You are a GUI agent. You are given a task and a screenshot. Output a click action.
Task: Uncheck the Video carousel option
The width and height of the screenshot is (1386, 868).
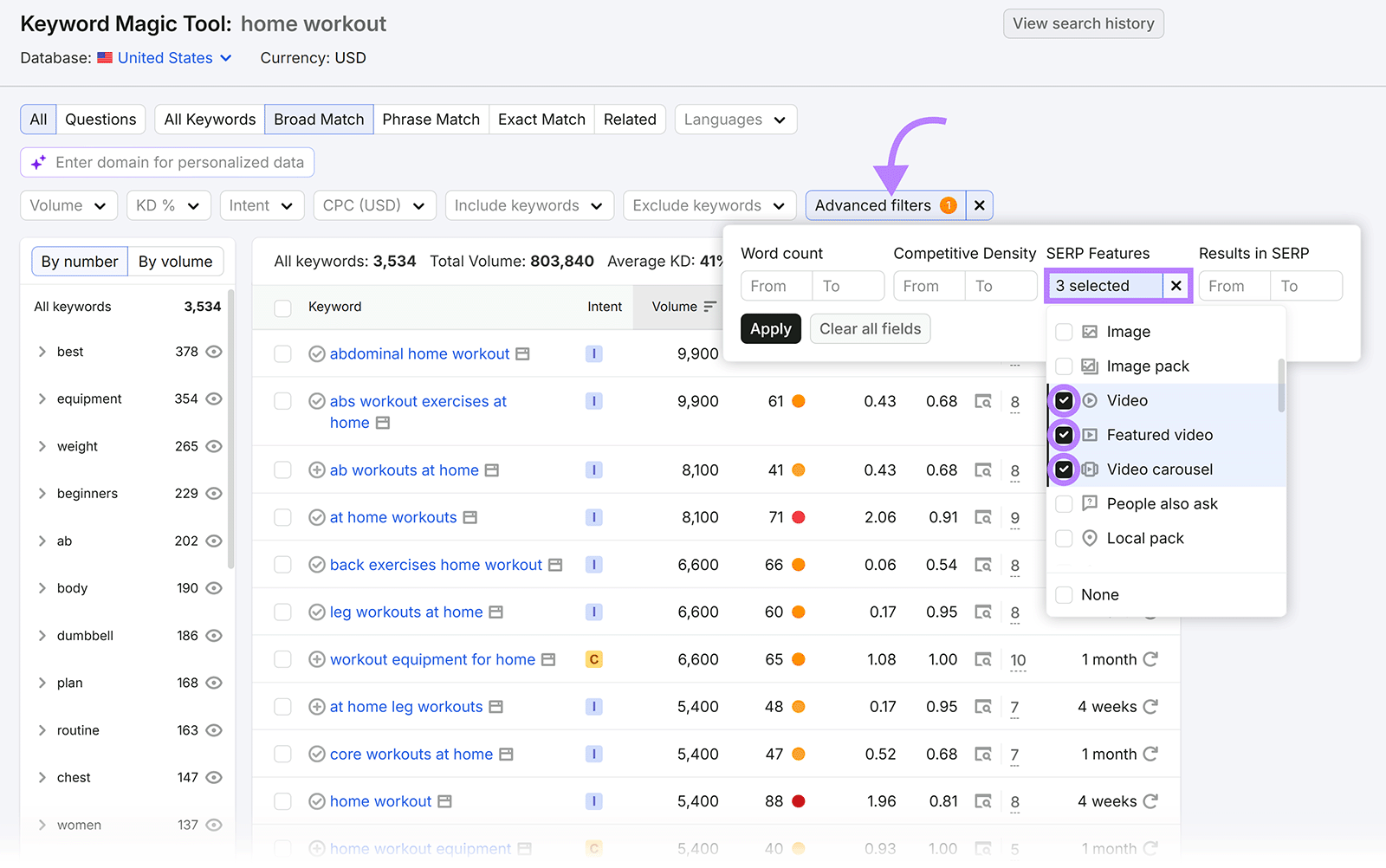point(1064,470)
